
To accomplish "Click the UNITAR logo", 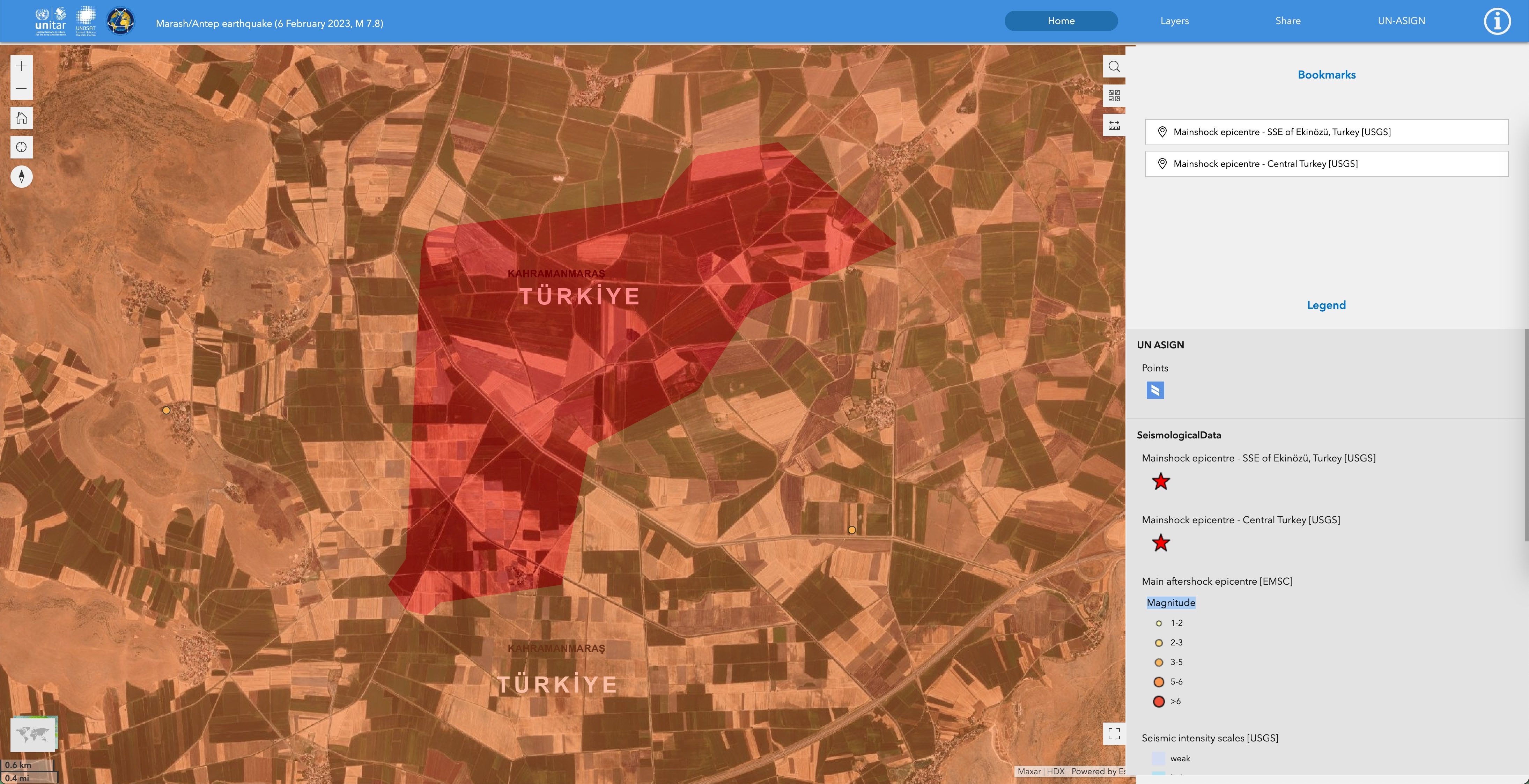I will click(51, 21).
